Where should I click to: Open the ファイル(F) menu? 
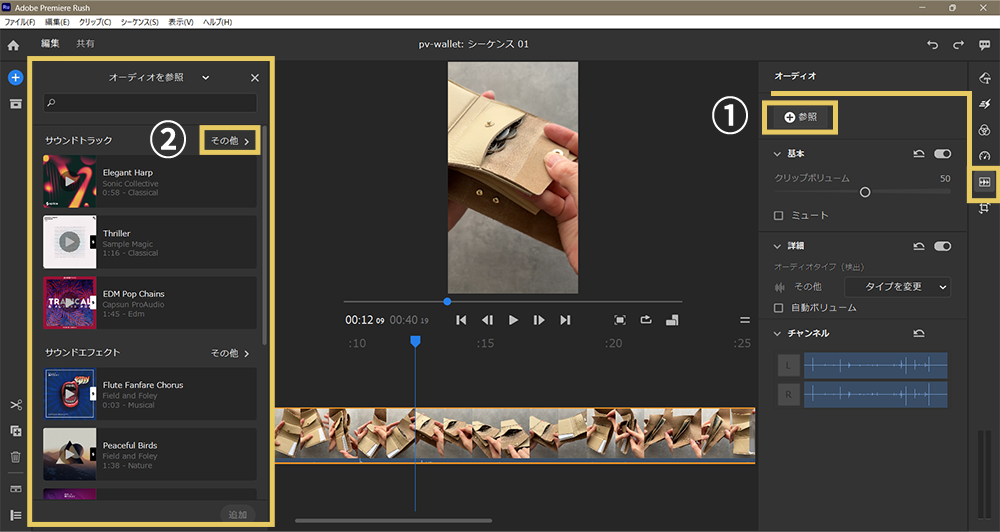[x=20, y=22]
